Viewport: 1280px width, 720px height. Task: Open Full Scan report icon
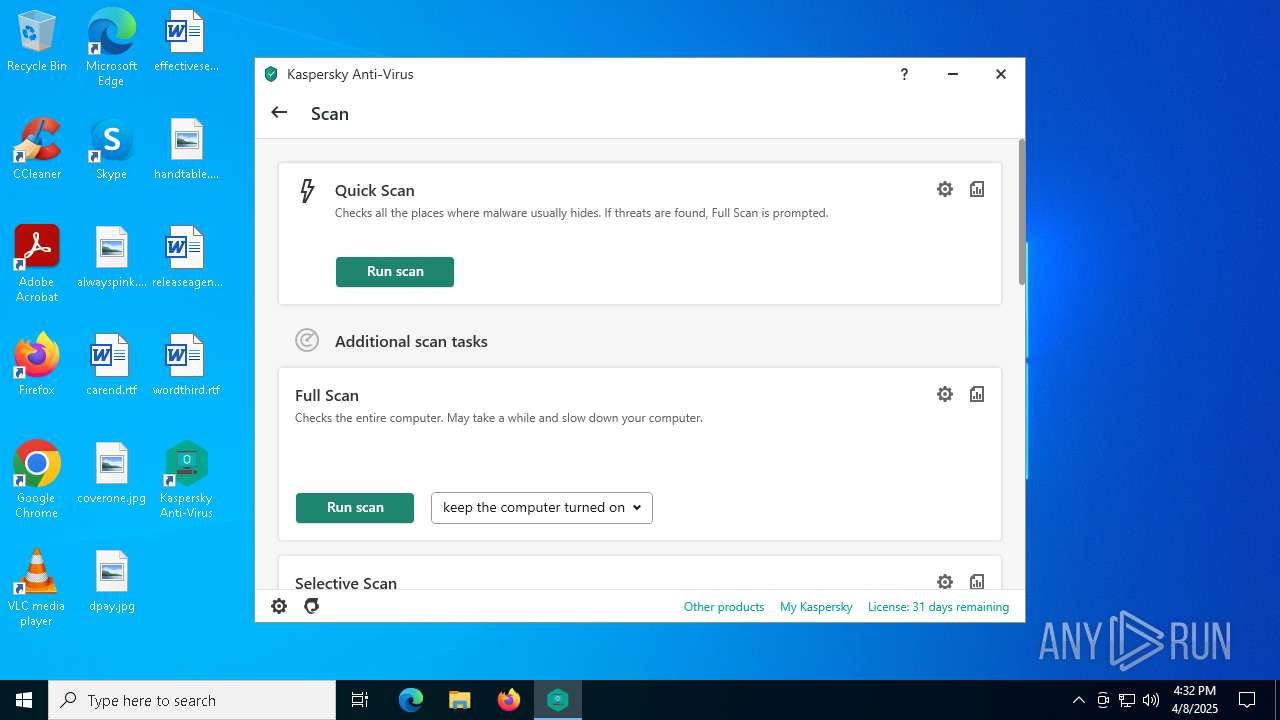click(977, 394)
